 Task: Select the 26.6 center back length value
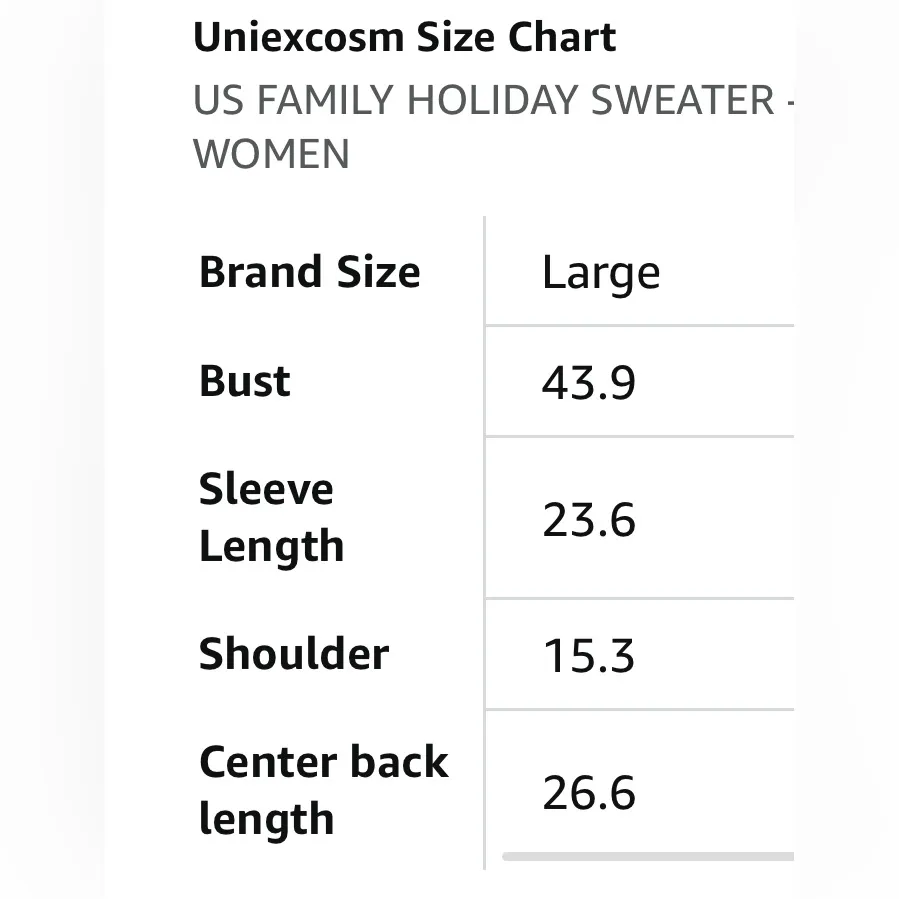pos(589,793)
